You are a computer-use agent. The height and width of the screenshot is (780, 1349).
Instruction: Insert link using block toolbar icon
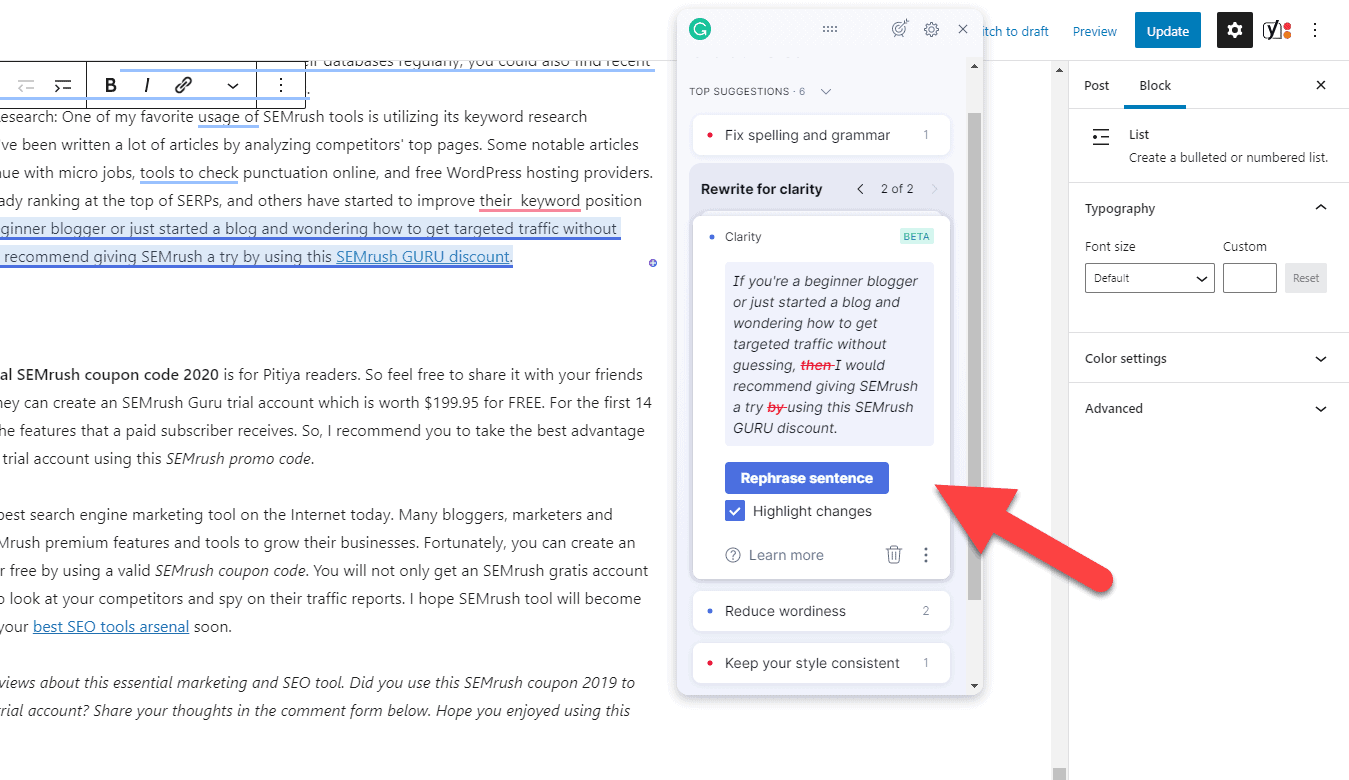point(184,85)
